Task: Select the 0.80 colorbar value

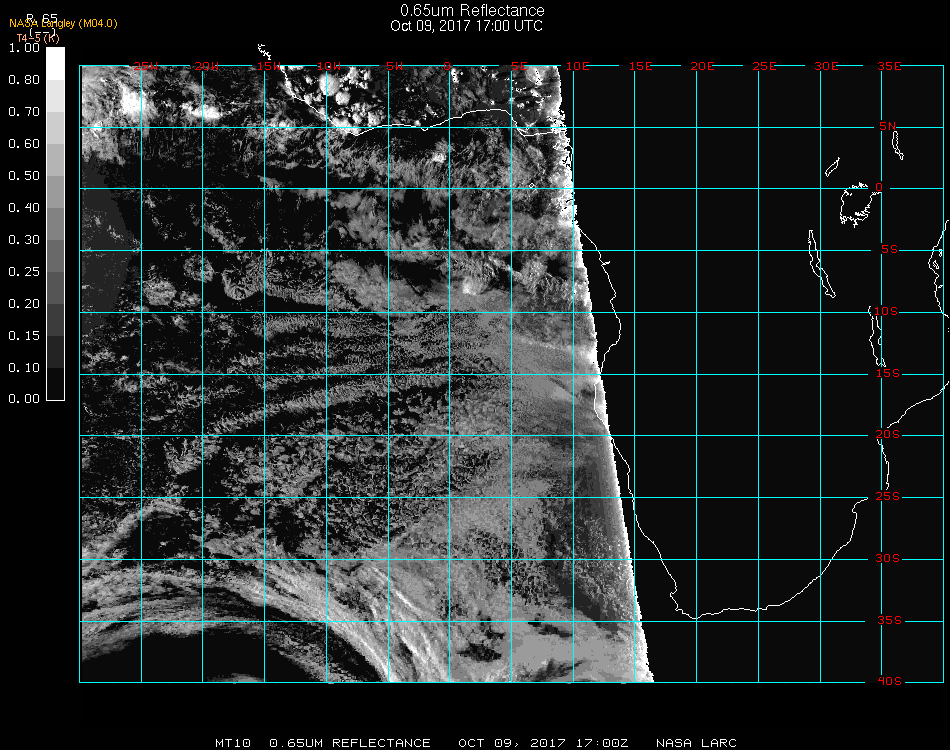Action: 24,80
